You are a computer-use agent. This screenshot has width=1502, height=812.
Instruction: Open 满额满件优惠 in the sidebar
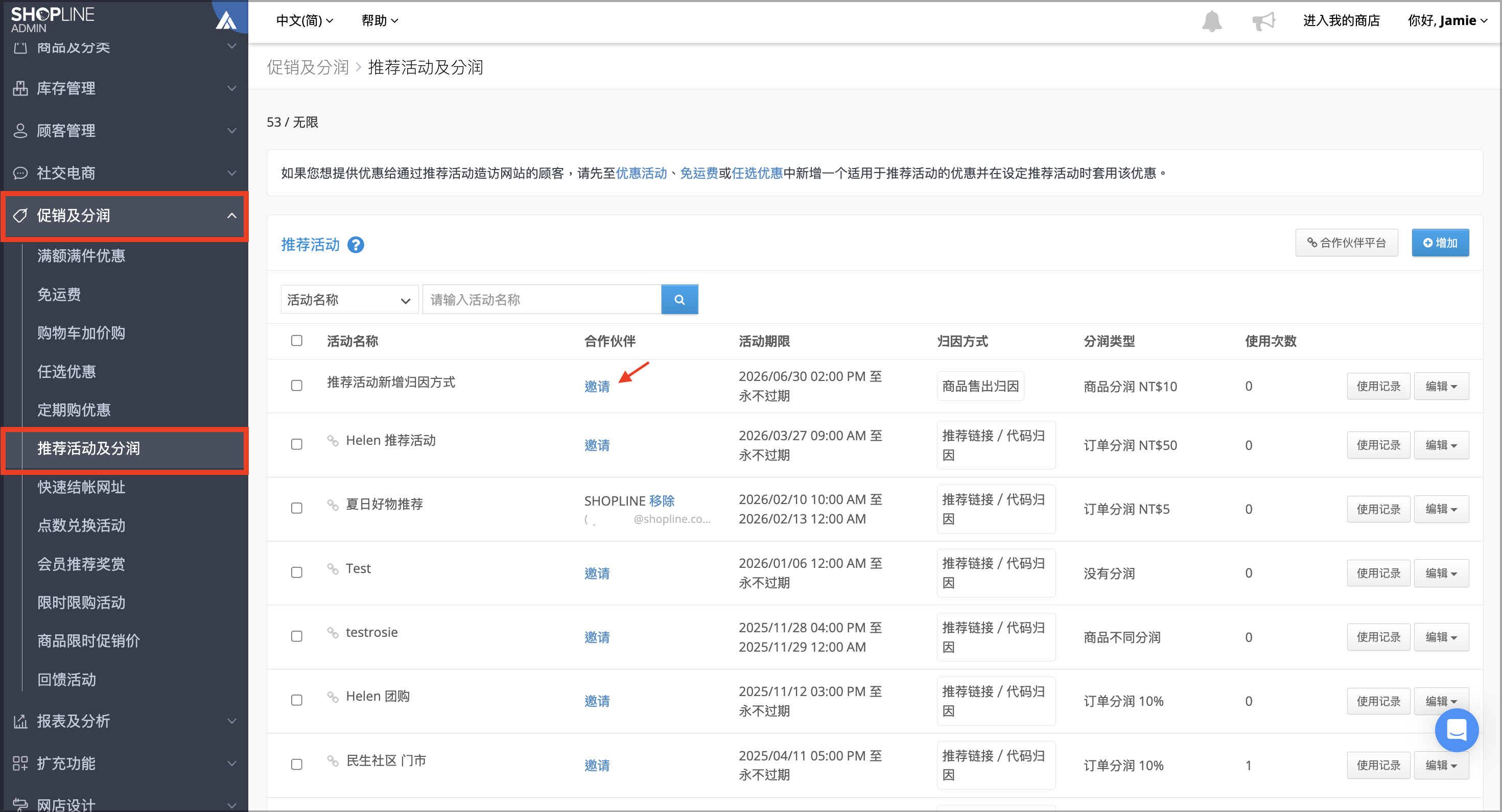pyautogui.click(x=81, y=256)
